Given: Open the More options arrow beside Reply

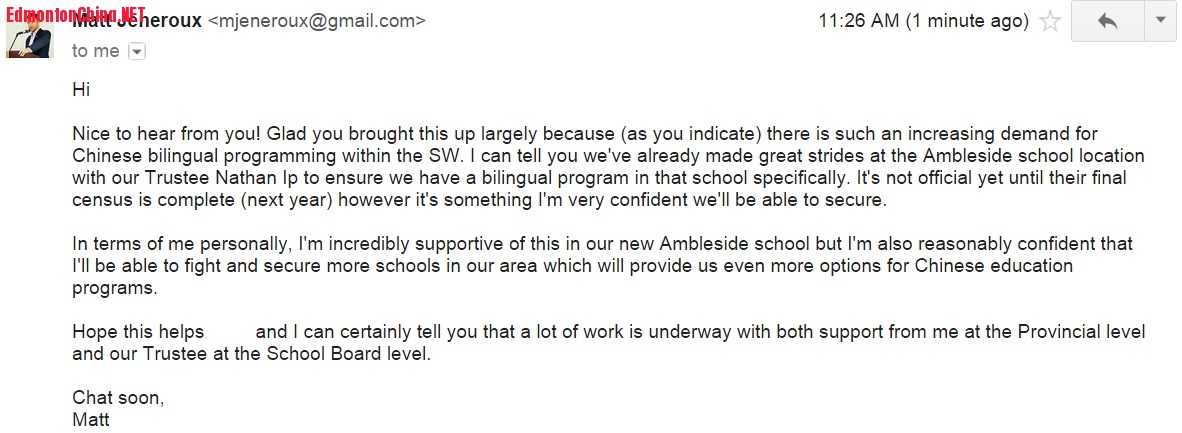Looking at the screenshot, I should 1160,20.
